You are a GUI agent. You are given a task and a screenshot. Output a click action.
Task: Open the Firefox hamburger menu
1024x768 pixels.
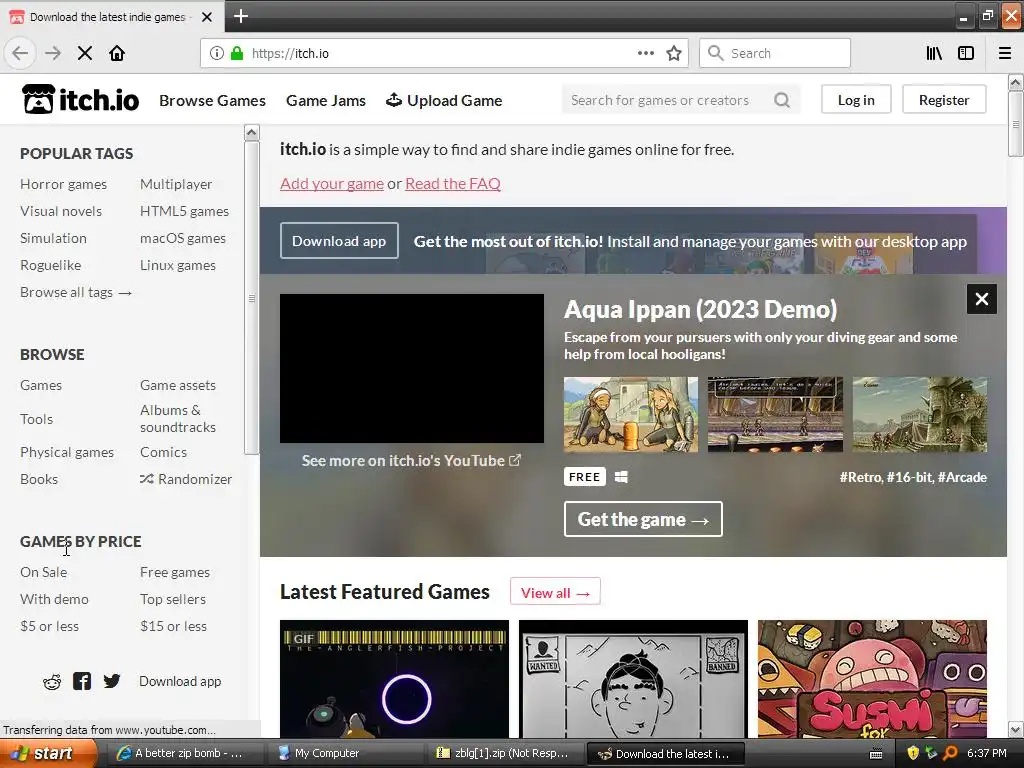1005,53
